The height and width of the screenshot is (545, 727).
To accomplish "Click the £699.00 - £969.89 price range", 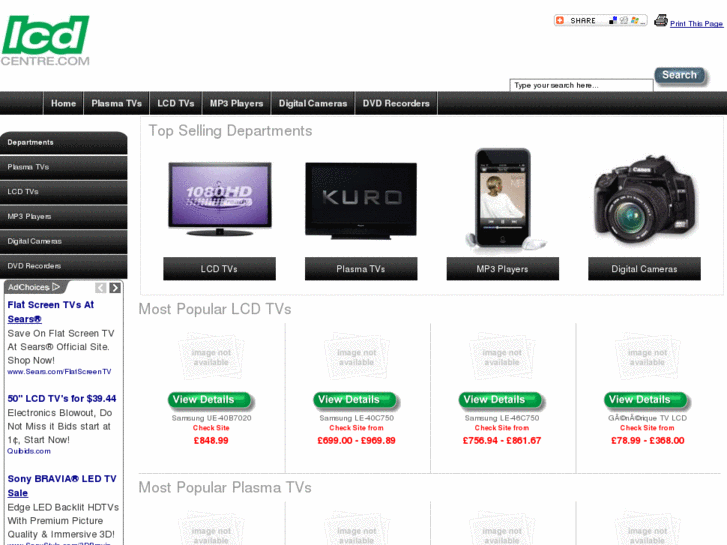I will click(x=356, y=441).
